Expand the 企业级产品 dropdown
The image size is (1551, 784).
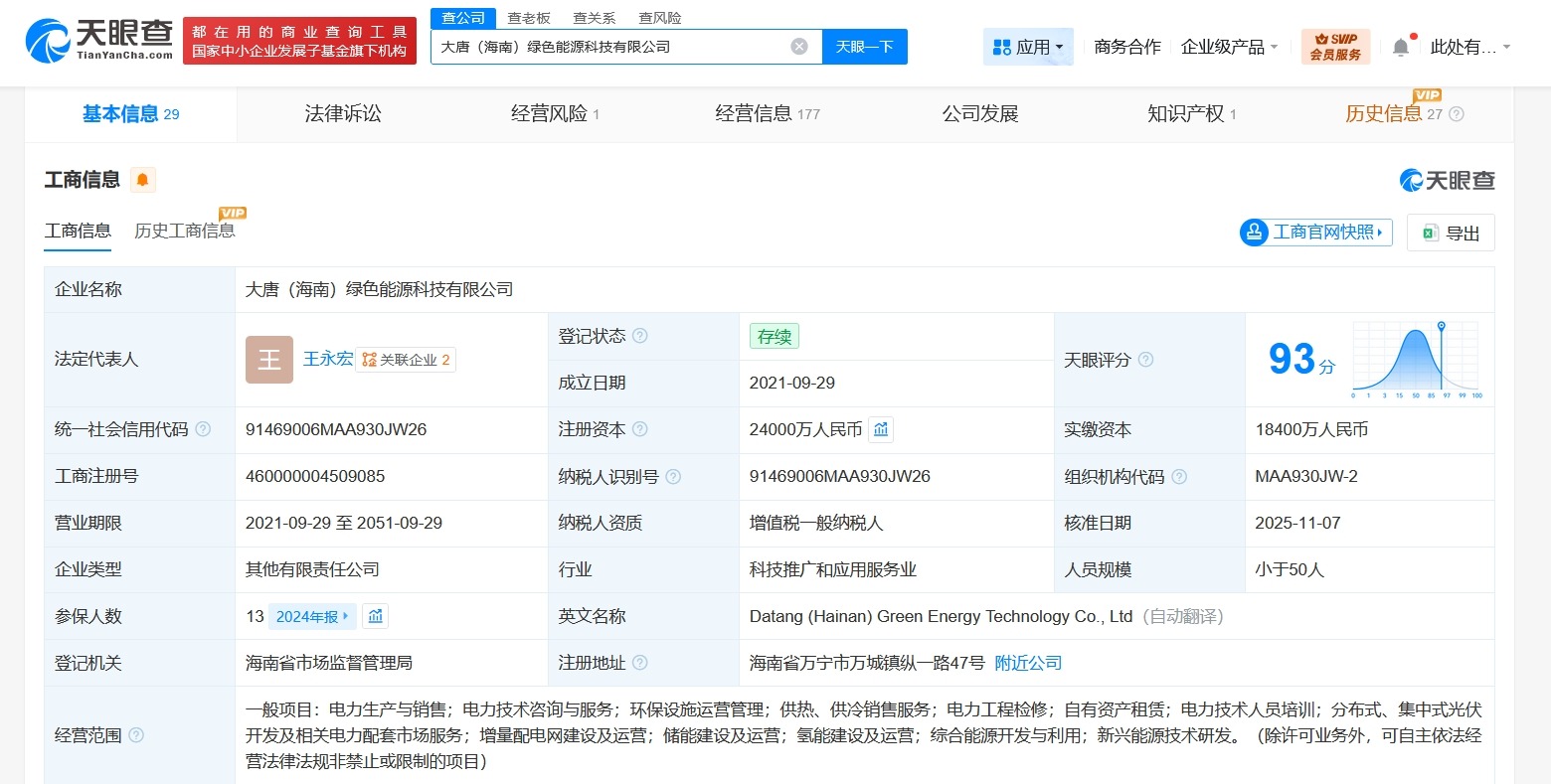pyautogui.click(x=1229, y=46)
